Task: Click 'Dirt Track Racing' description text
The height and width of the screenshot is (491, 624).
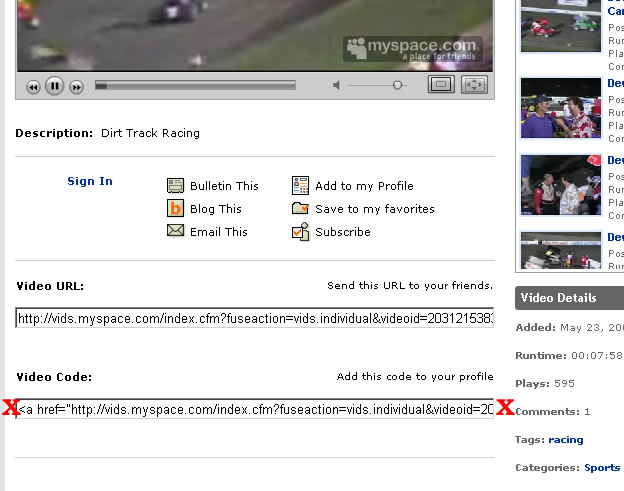Action: tap(150, 133)
